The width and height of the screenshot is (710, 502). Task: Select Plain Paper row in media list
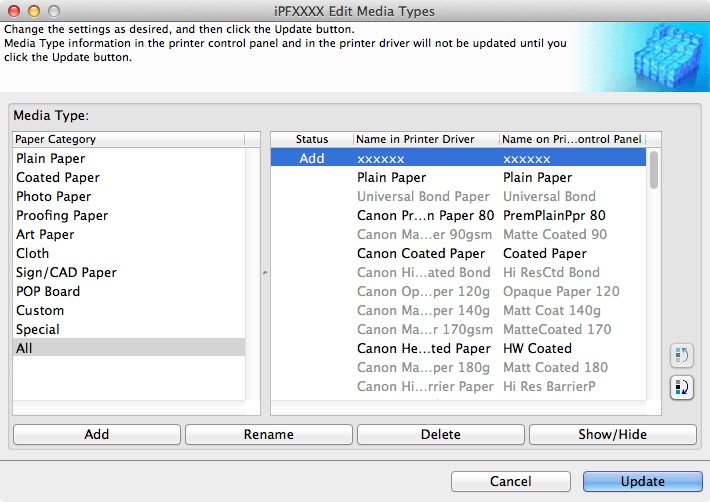458,177
